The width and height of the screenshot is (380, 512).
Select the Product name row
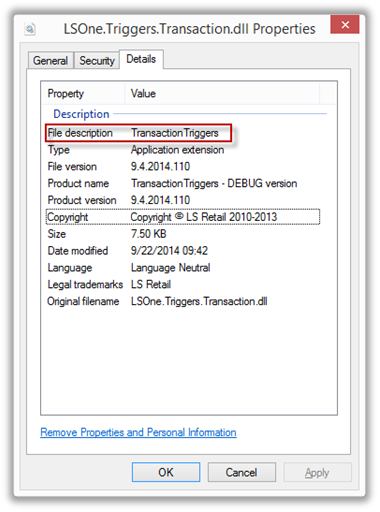click(183, 183)
